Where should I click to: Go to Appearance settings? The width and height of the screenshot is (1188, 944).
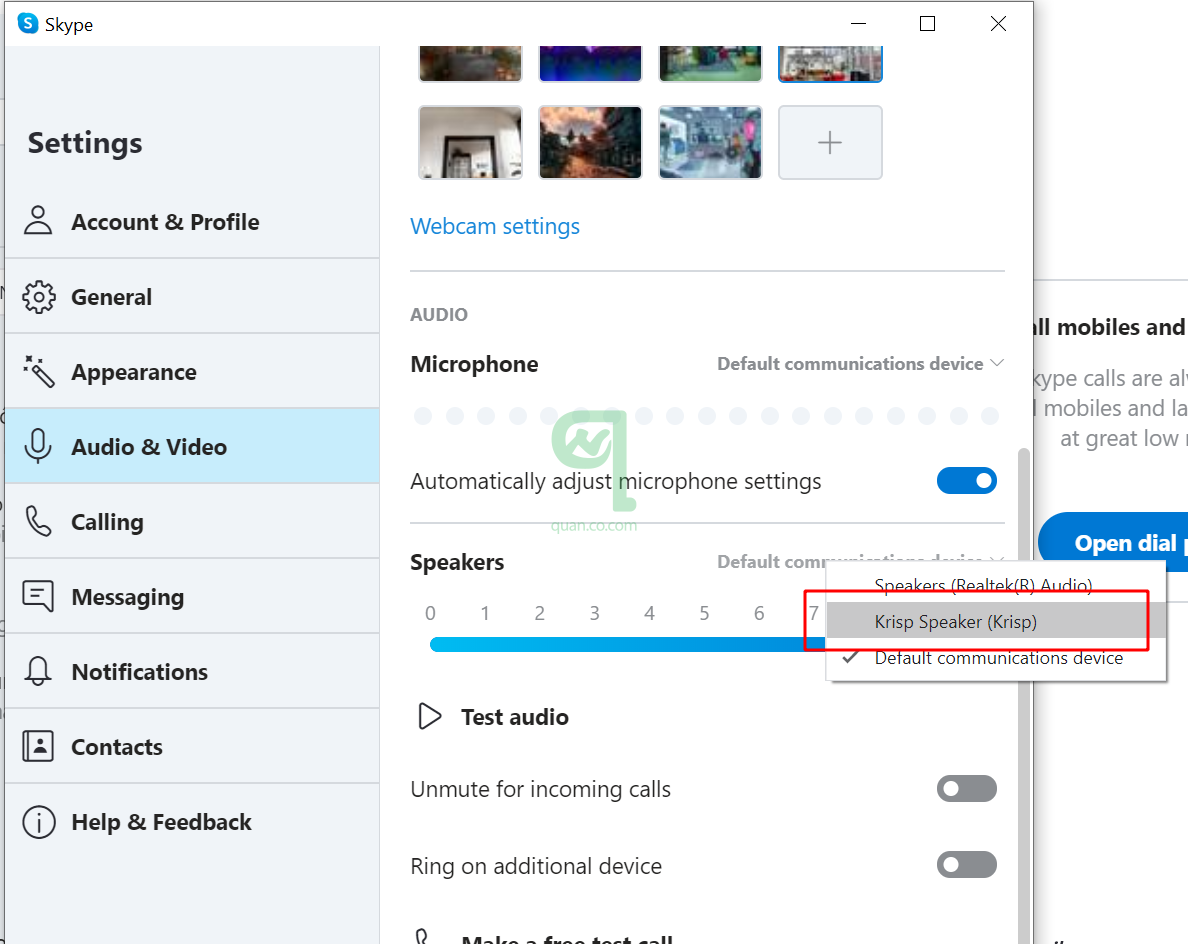point(192,371)
